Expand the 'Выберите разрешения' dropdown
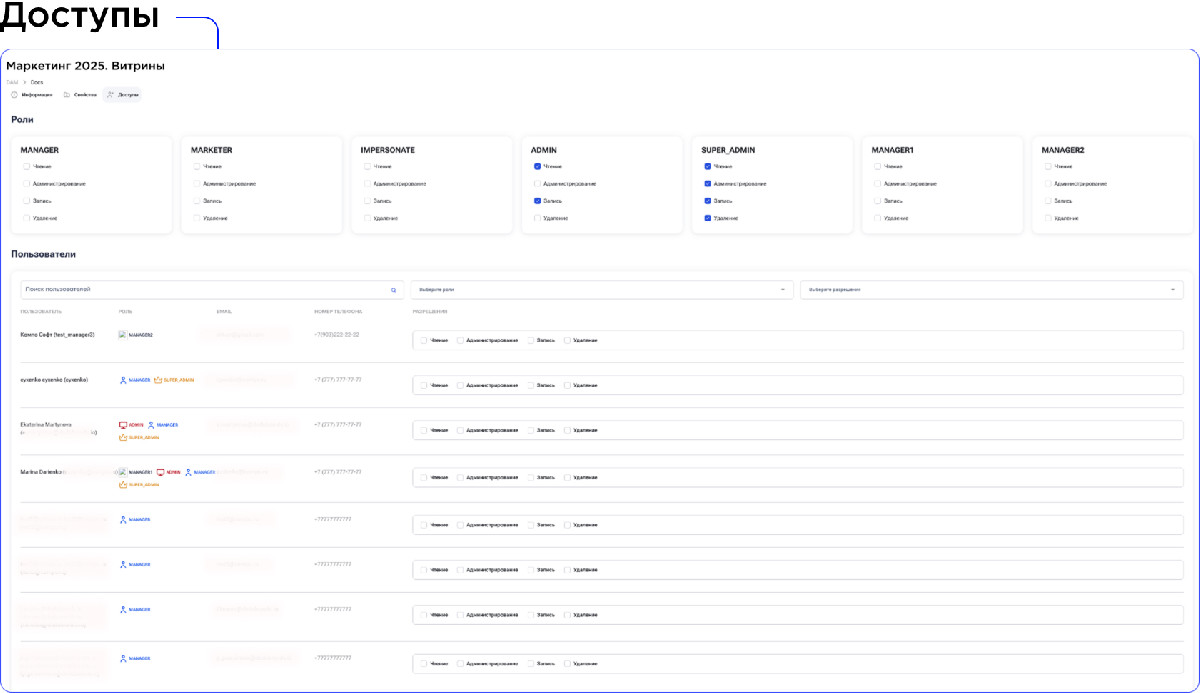 click(990, 290)
